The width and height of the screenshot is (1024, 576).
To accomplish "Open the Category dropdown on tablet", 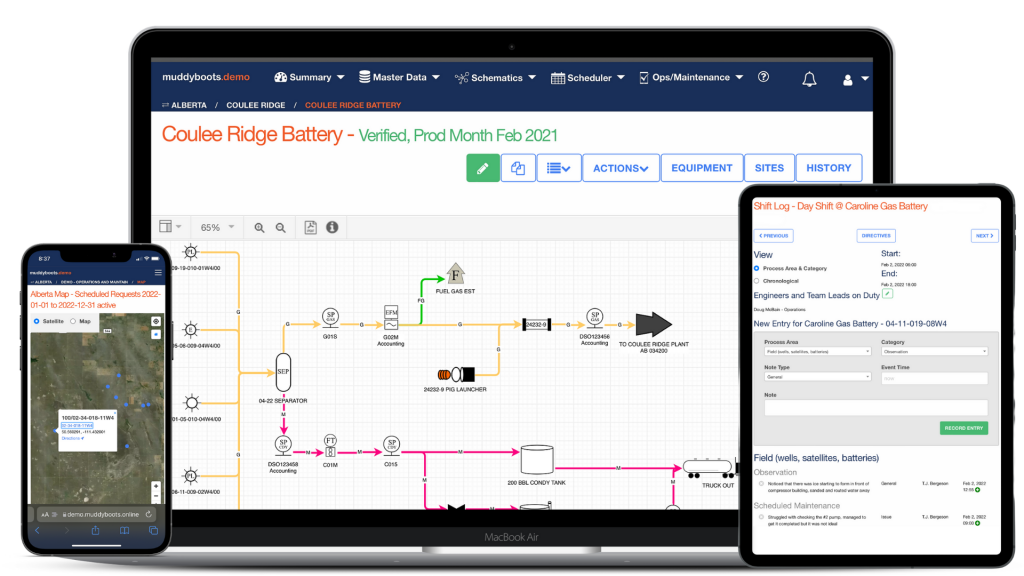I will pos(935,351).
